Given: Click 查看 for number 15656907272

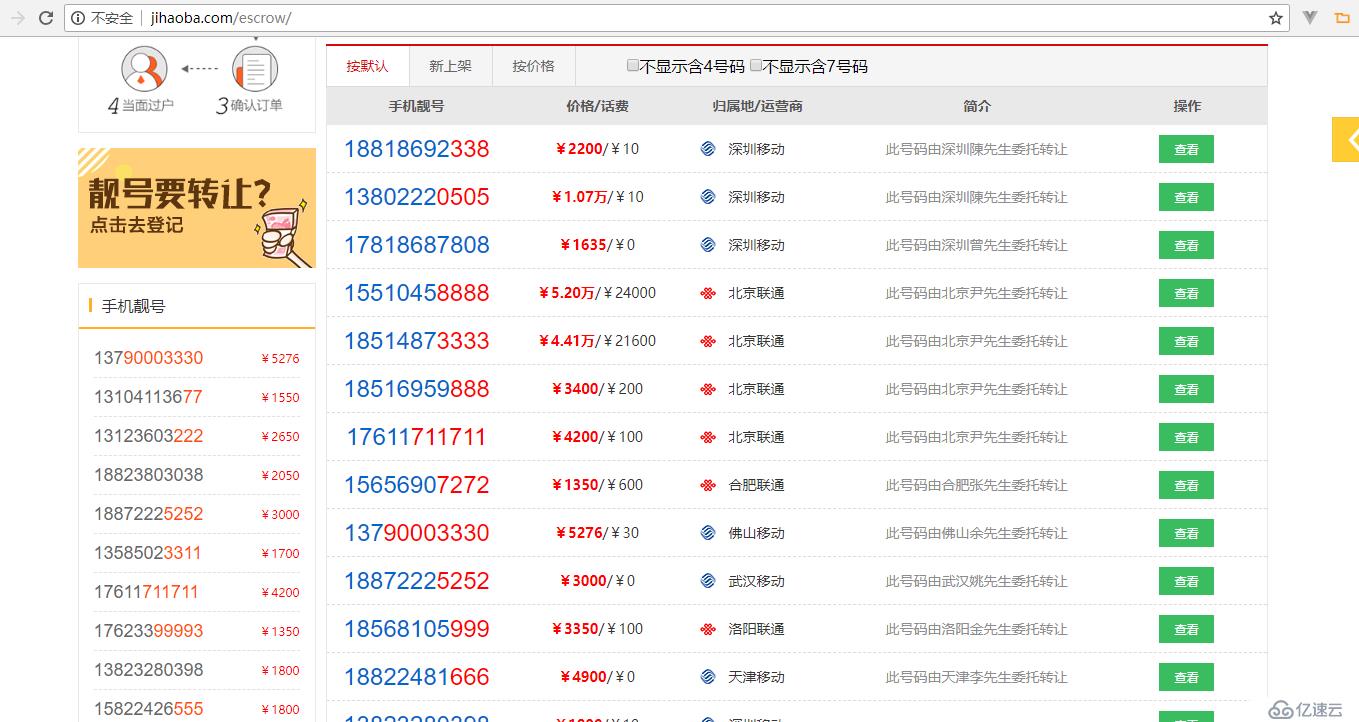Looking at the screenshot, I should click(1186, 485).
